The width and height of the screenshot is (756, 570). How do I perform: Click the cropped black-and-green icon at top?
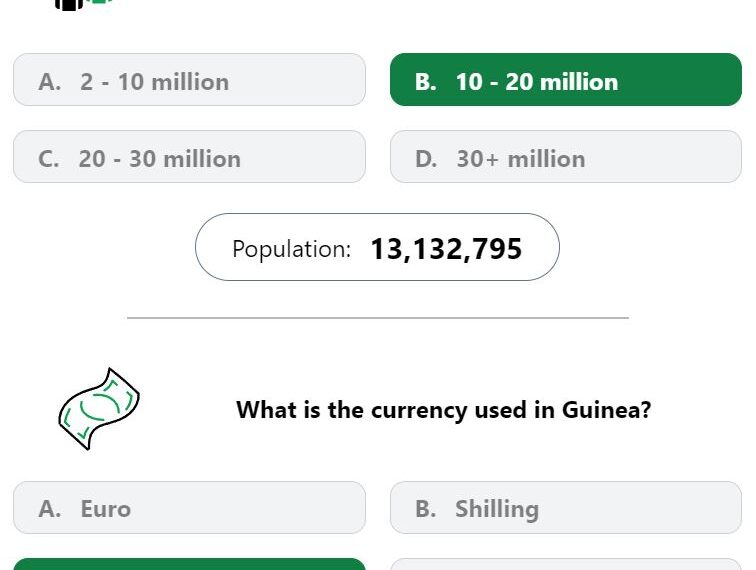(x=84, y=4)
